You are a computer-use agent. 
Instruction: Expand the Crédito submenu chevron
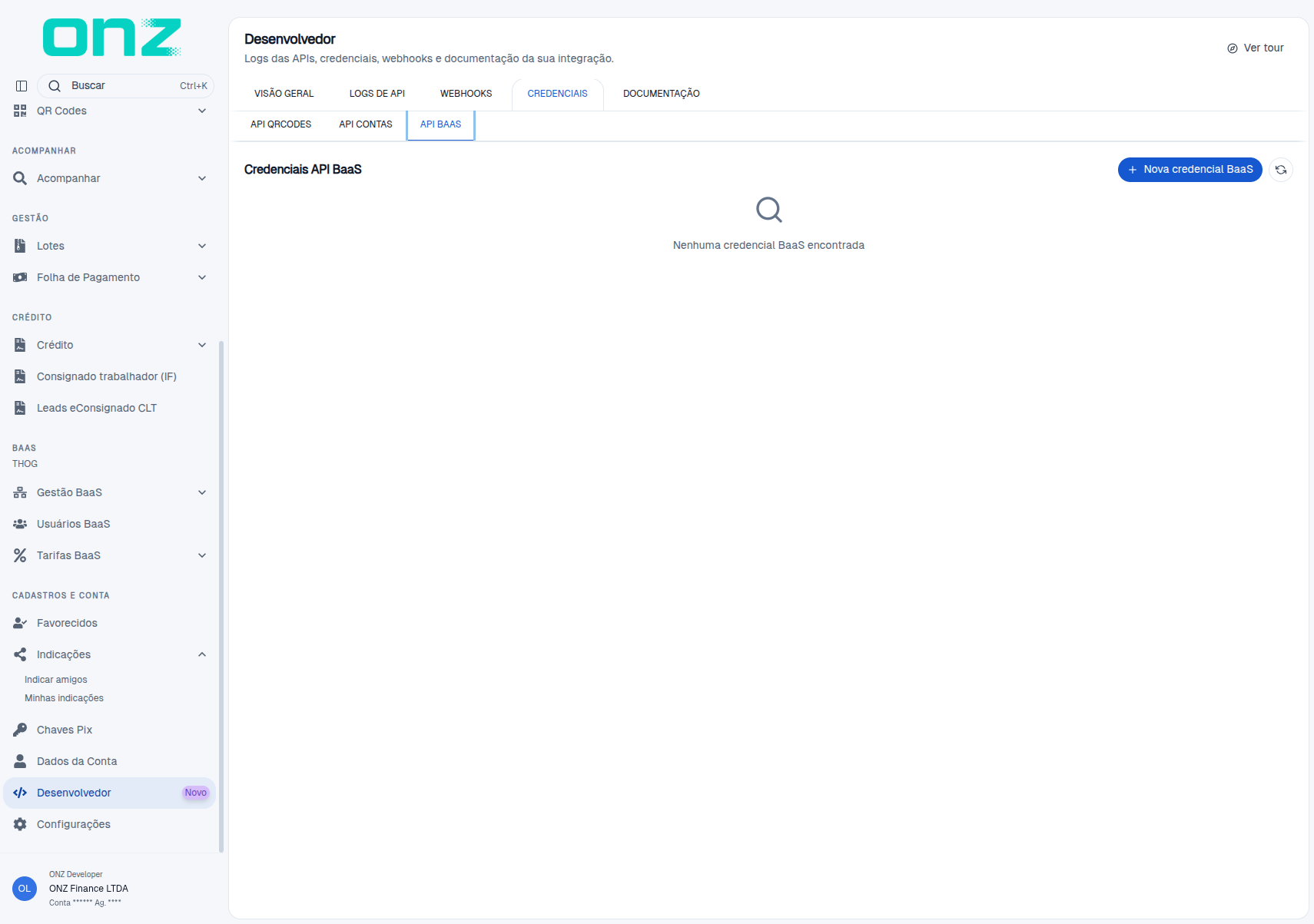pyautogui.click(x=202, y=345)
